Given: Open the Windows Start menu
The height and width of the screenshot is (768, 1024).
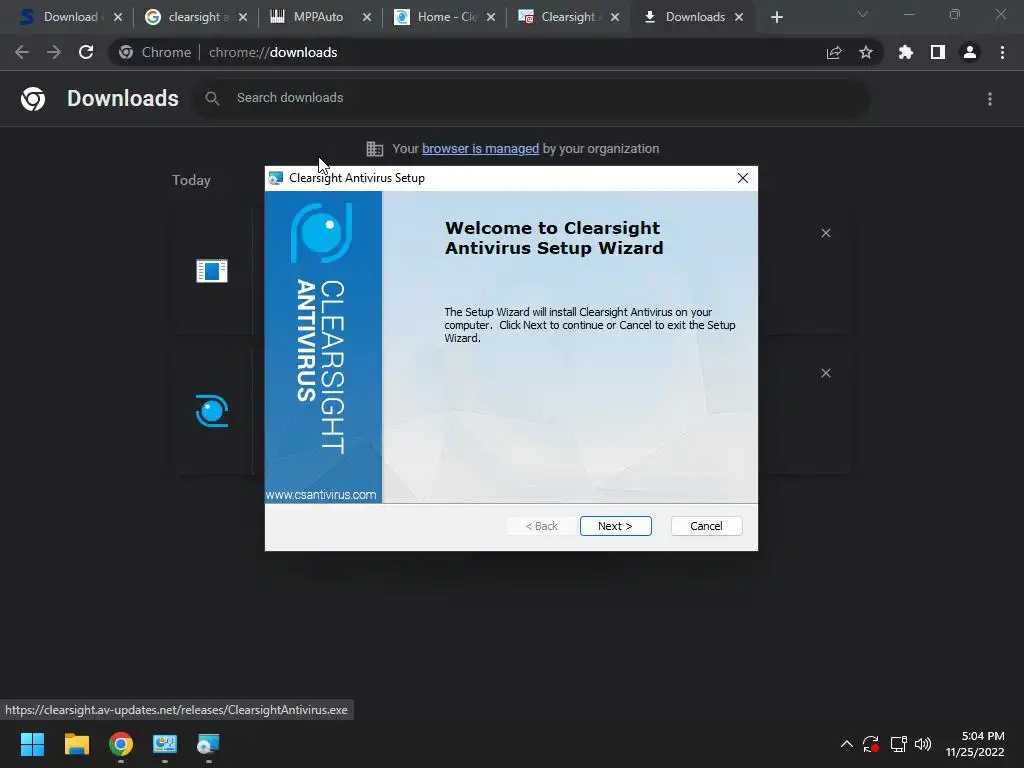Looking at the screenshot, I should (x=32, y=744).
